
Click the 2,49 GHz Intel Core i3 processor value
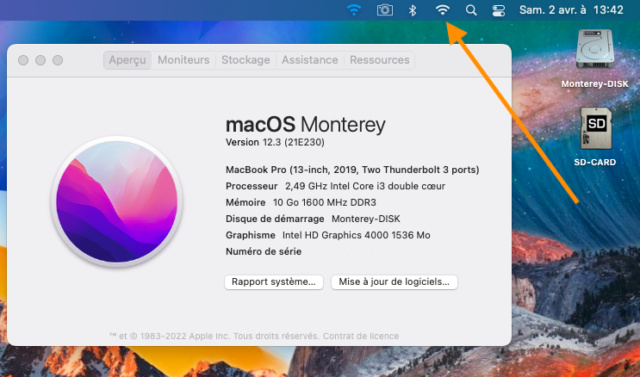pos(365,186)
